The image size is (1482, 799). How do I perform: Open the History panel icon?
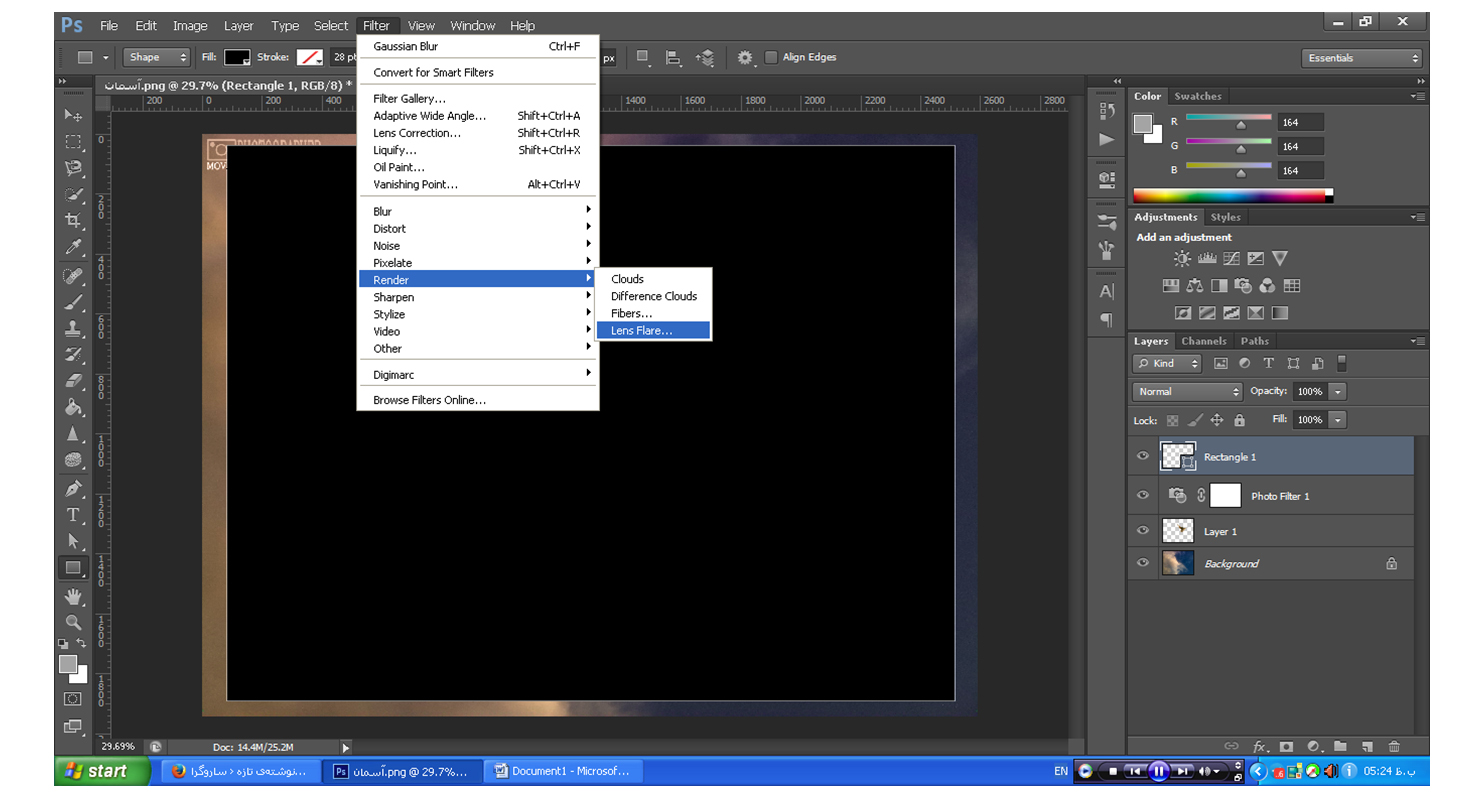(x=1106, y=110)
